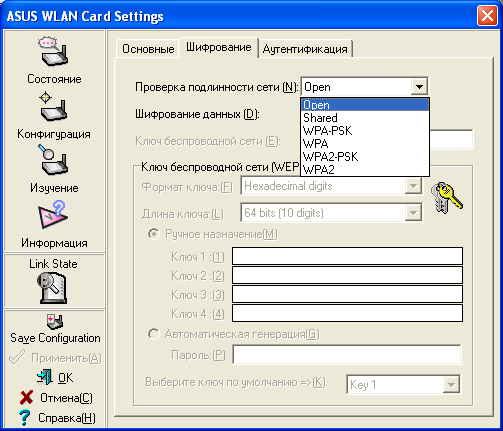Image resolution: width=503 pixels, height=431 pixels.
Task: Click the blue question mark Справка icon
Action: tap(24, 418)
